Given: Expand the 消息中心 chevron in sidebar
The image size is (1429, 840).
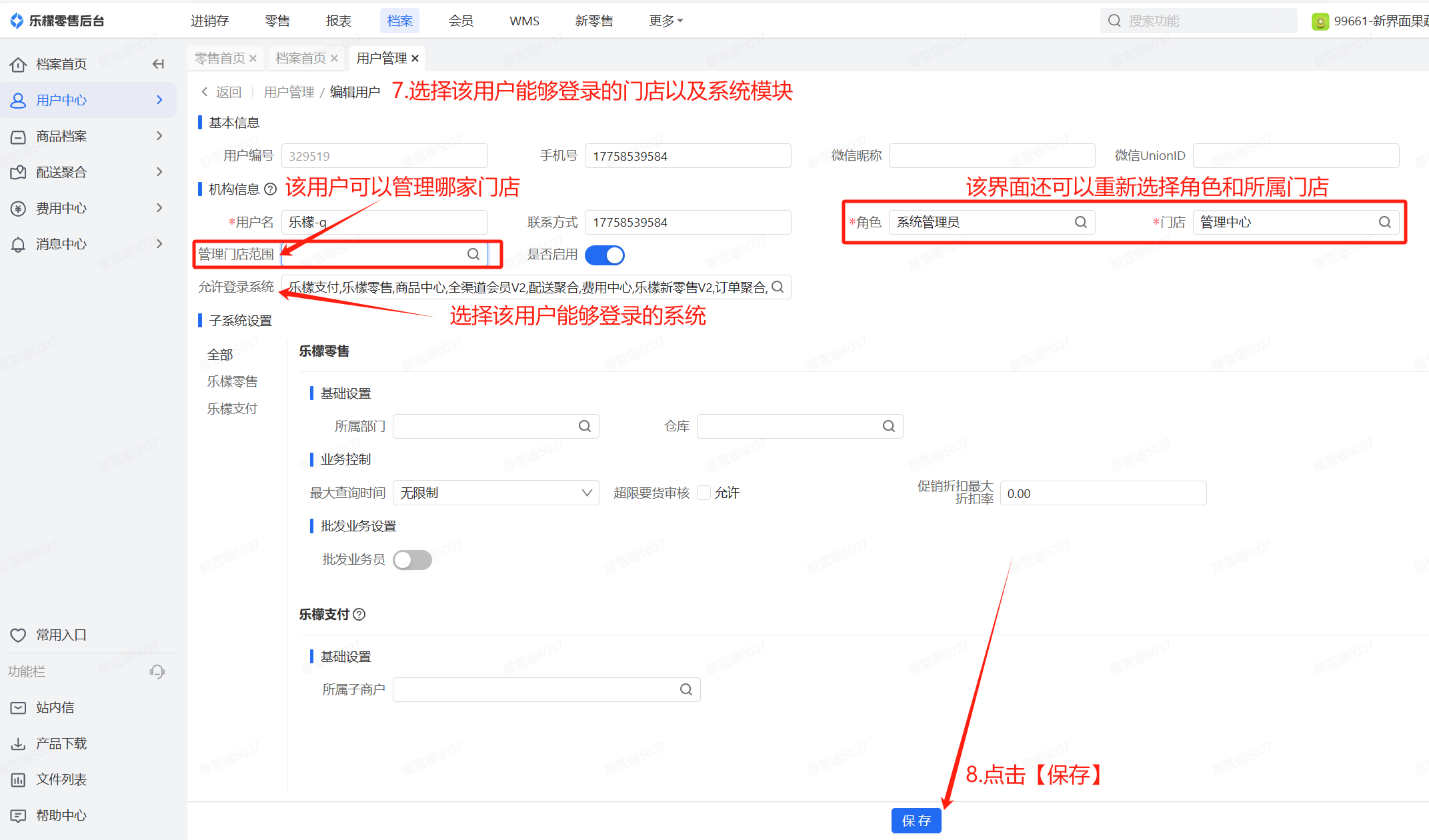Looking at the screenshot, I should click(x=159, y=244).
